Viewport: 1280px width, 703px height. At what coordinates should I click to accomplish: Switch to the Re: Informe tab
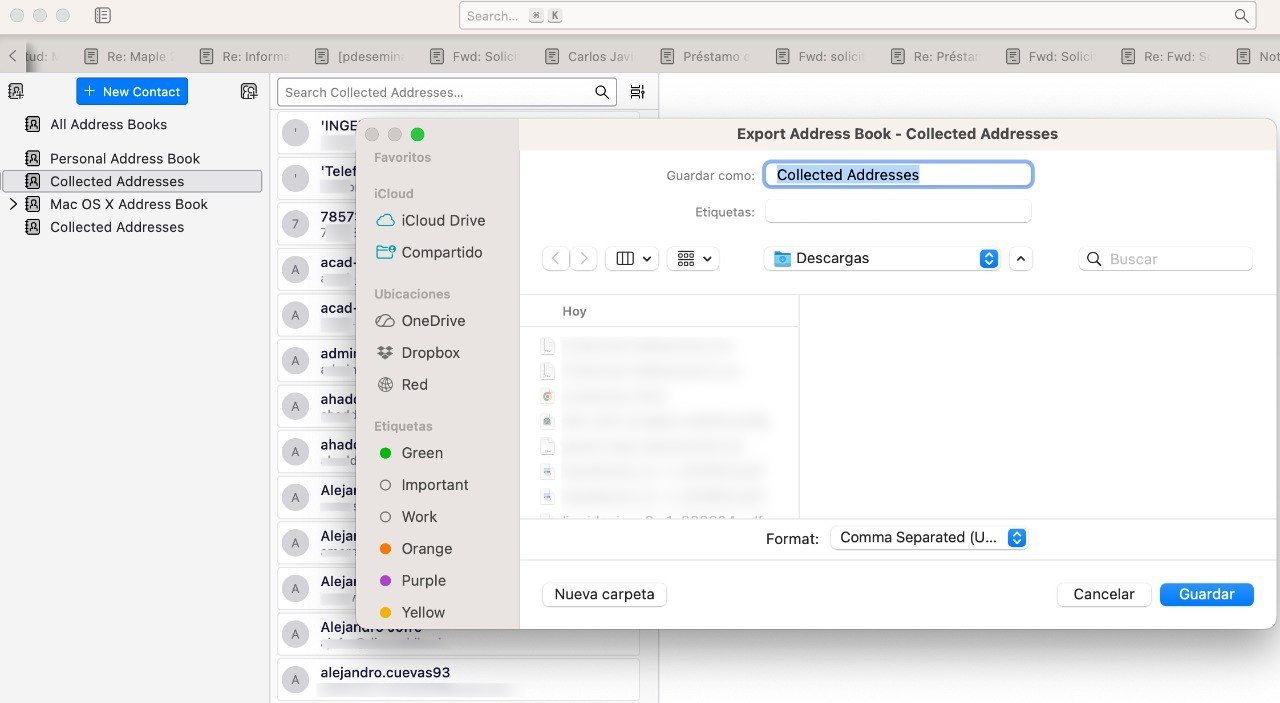pyautogui.click(x=245, y=57)
